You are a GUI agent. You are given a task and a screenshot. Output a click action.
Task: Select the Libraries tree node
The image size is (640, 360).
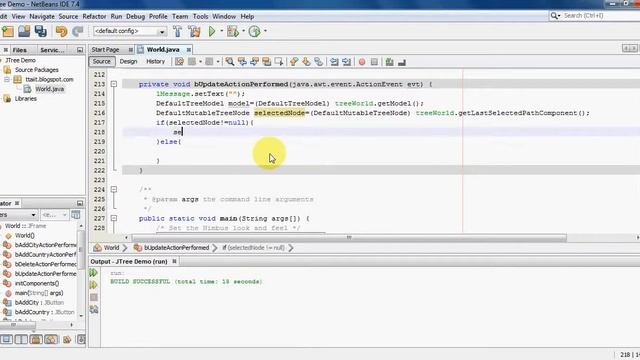click(x=26, y=99)
